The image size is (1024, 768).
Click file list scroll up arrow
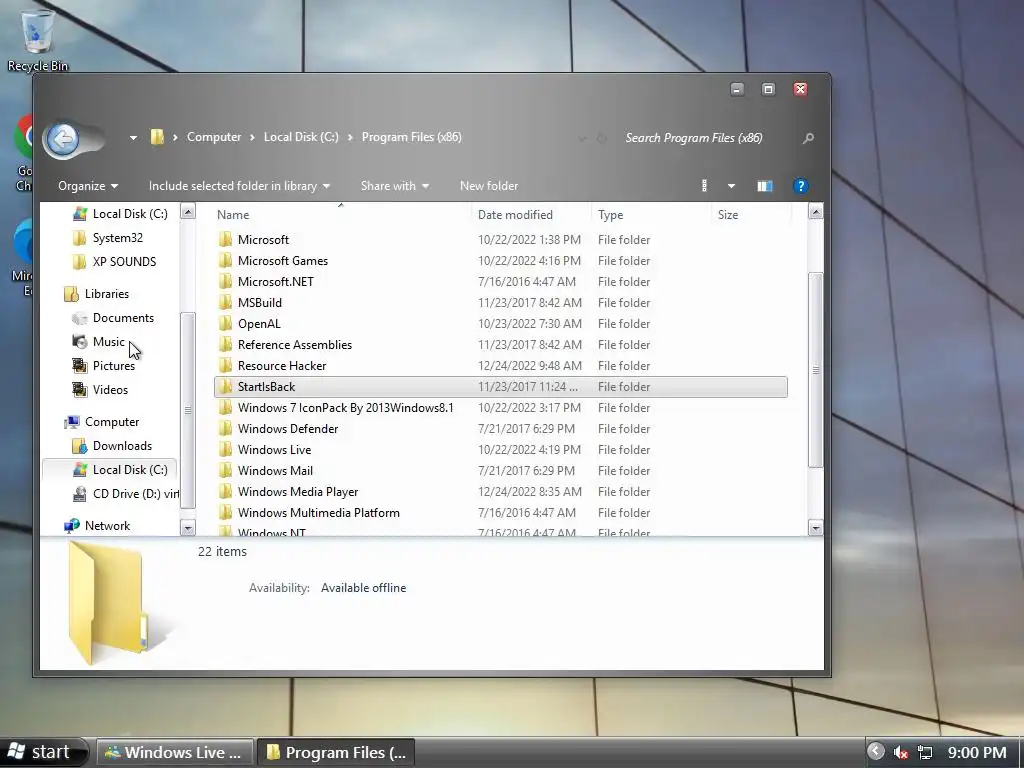(816, 212)
